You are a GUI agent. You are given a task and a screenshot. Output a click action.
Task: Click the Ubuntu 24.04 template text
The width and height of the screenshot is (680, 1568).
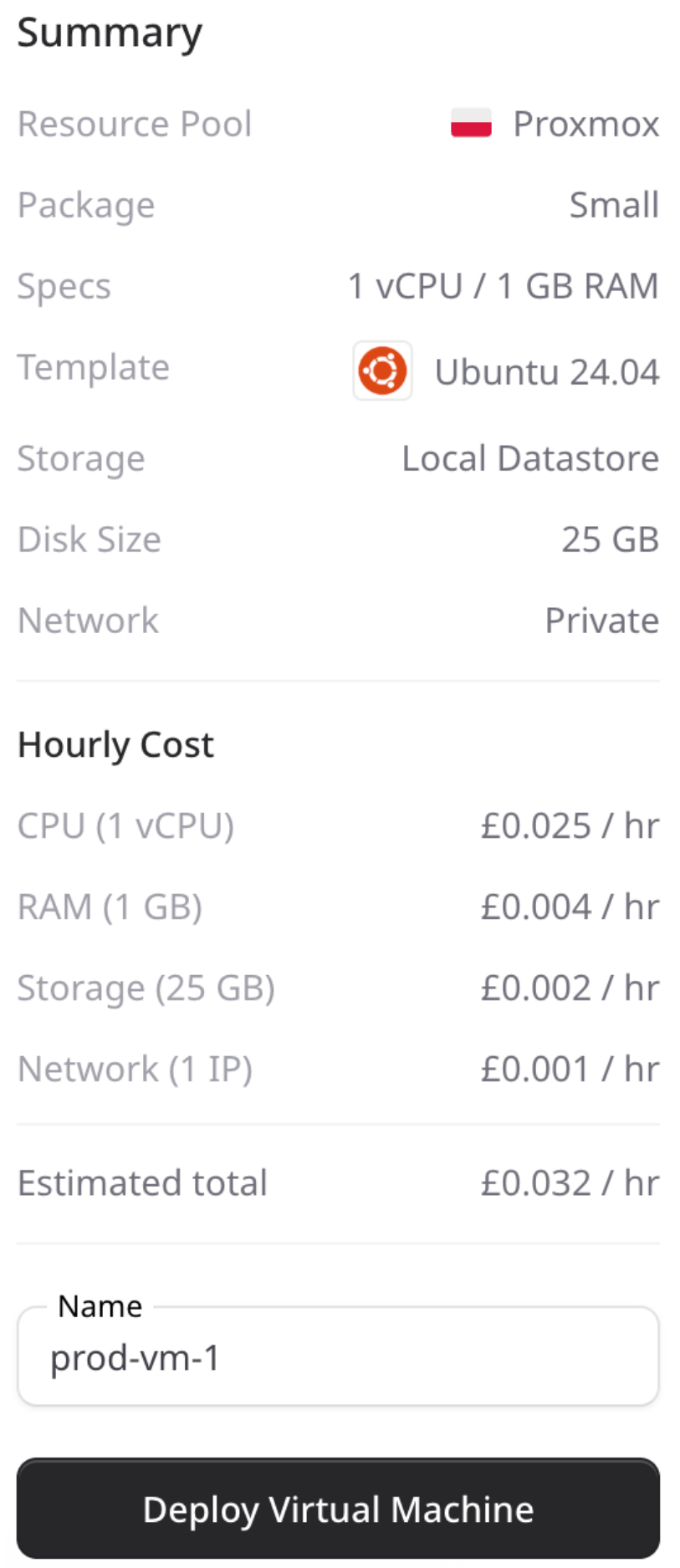click(546, 372)
